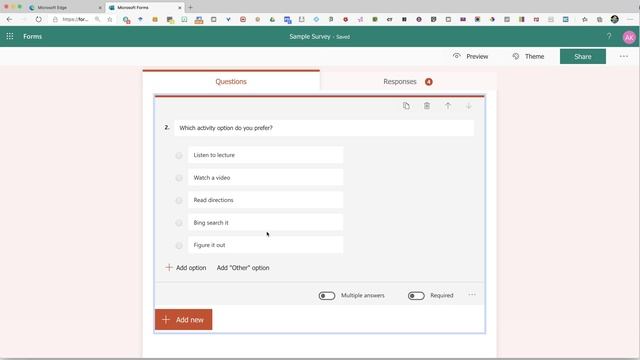Move question 2 down with the arrow
This screenshot has height=360, width=640.
coord(469,106)
